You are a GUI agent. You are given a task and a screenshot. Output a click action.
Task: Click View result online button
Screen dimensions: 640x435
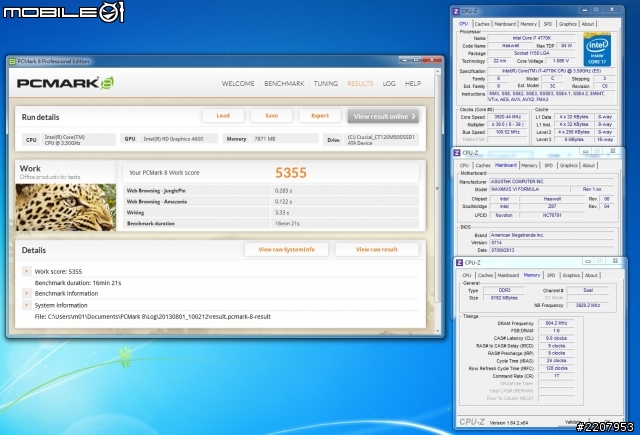click(x=384, y=116)
